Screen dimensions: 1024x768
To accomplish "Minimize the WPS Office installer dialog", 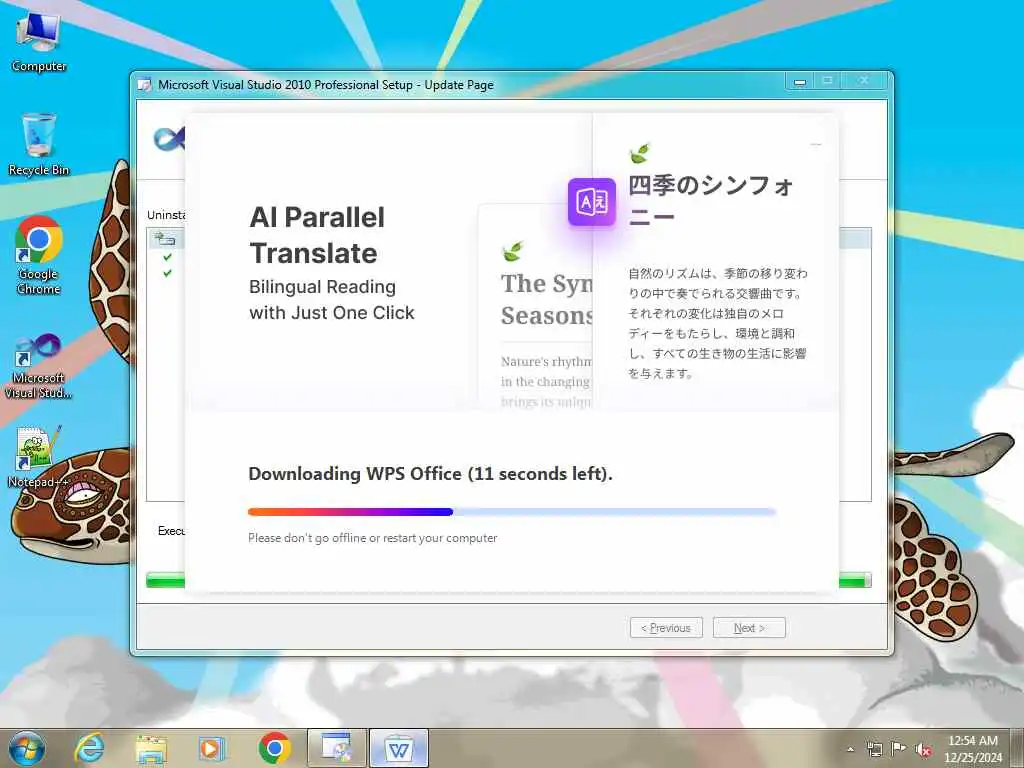I will (816, 144).
